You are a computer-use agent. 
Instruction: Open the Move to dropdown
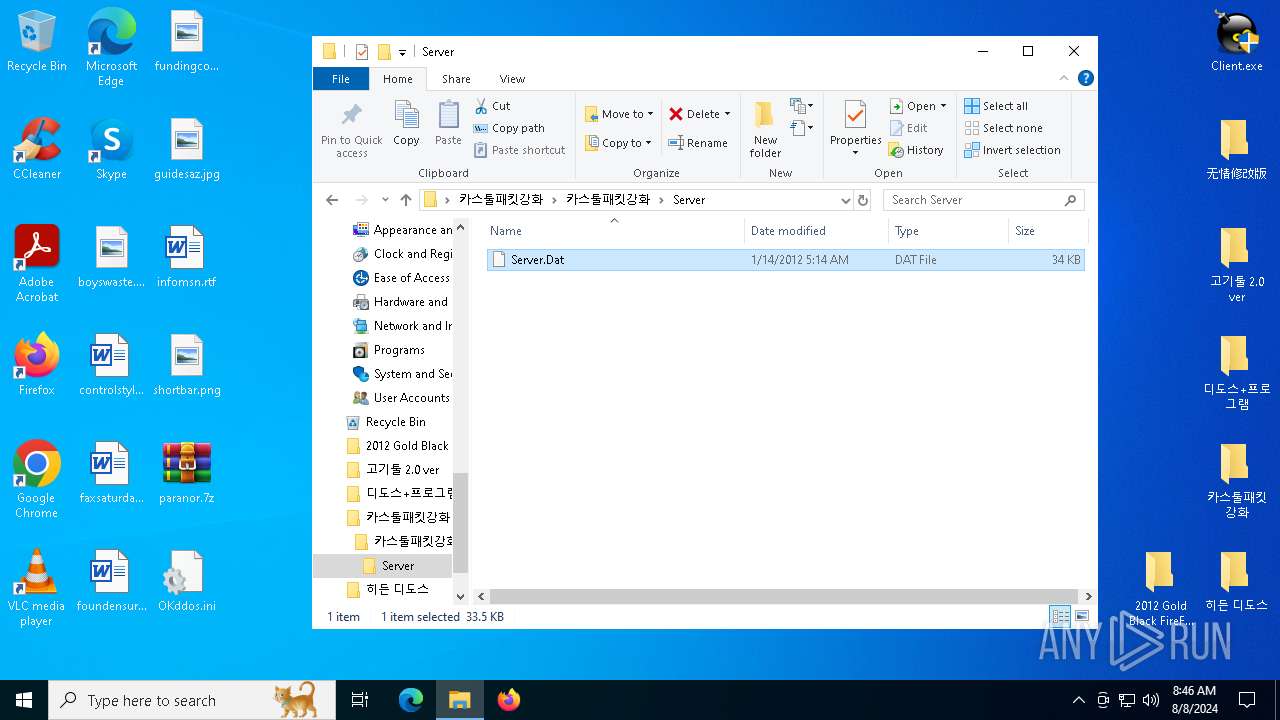pos(618,114)
